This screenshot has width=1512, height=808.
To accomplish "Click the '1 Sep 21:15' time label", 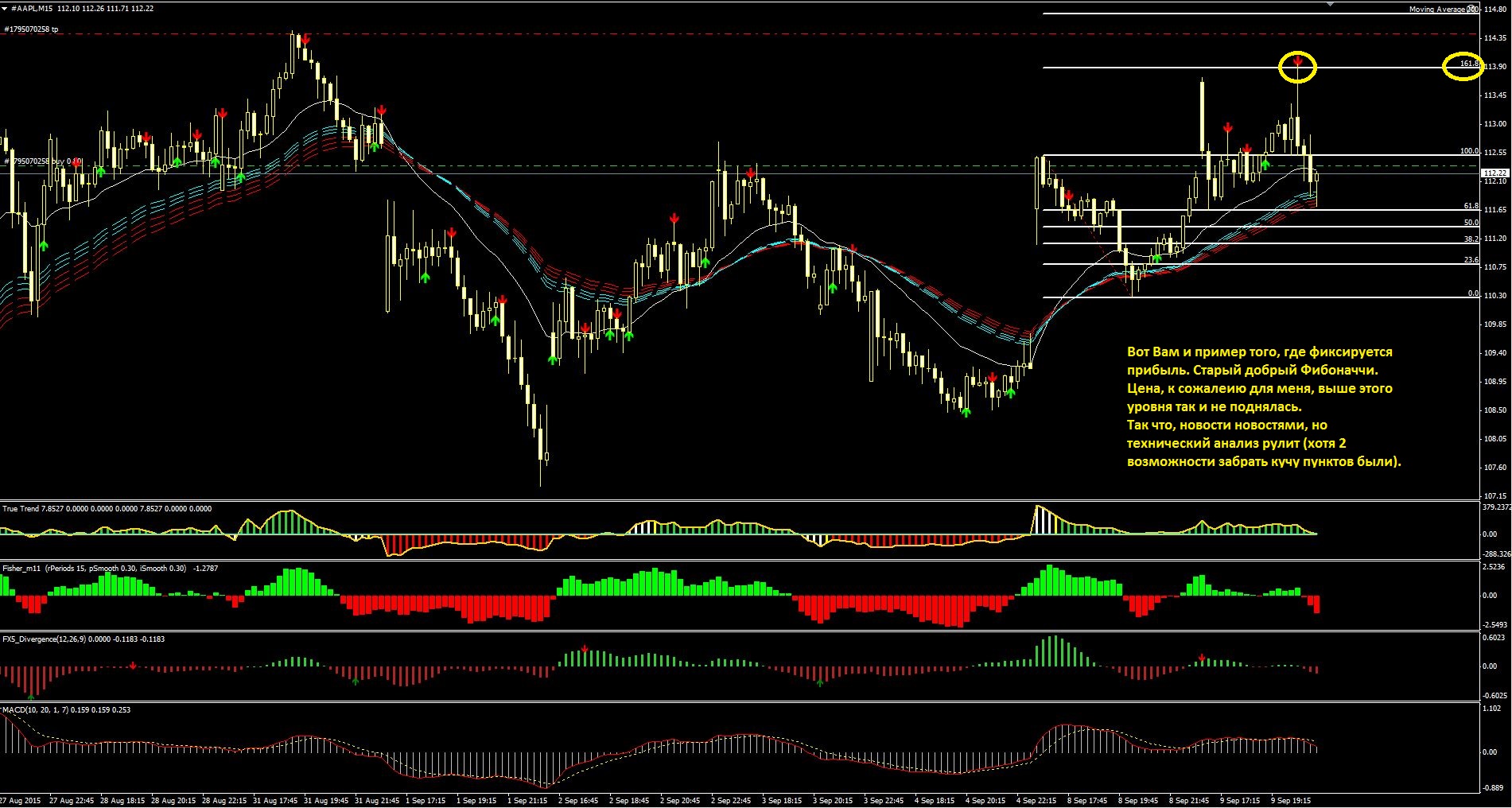I will pos(527,801).
